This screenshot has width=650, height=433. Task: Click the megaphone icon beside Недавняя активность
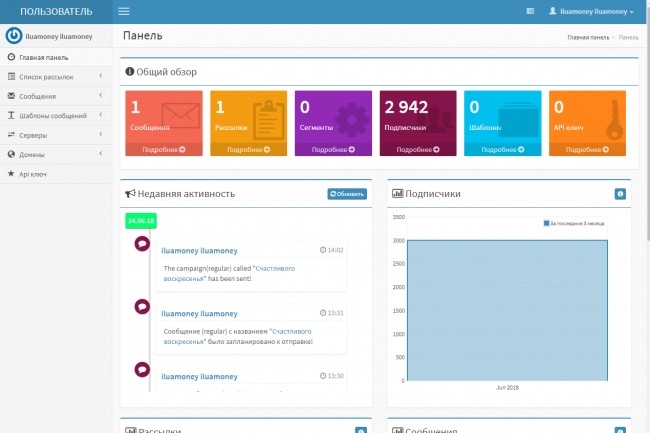(x=131, y=194)
